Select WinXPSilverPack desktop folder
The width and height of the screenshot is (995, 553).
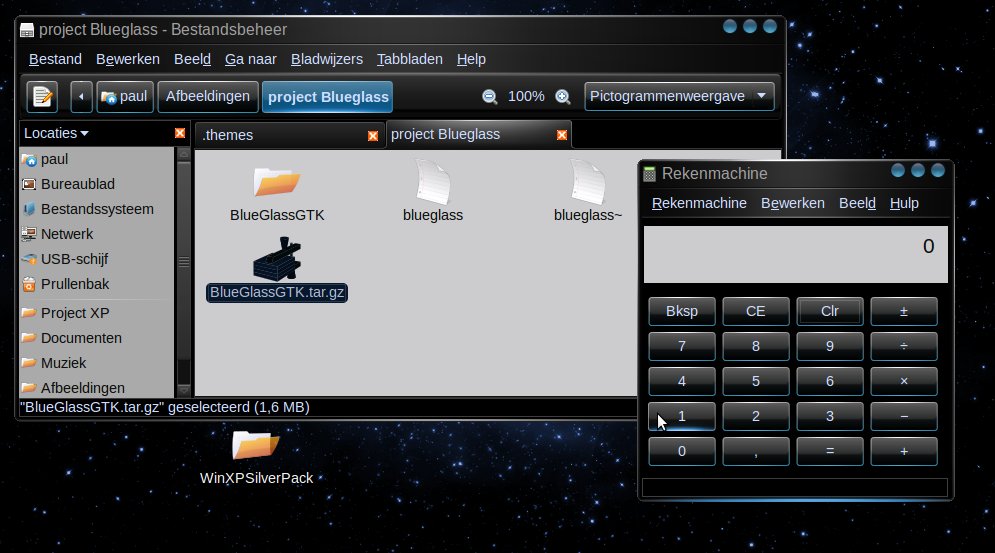point(256,444)
